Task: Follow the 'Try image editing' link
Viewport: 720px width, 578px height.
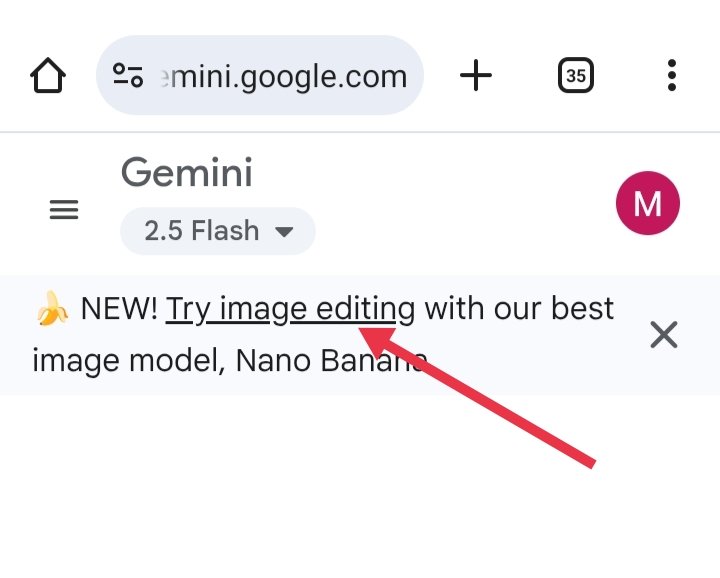Action: point(290,309)
